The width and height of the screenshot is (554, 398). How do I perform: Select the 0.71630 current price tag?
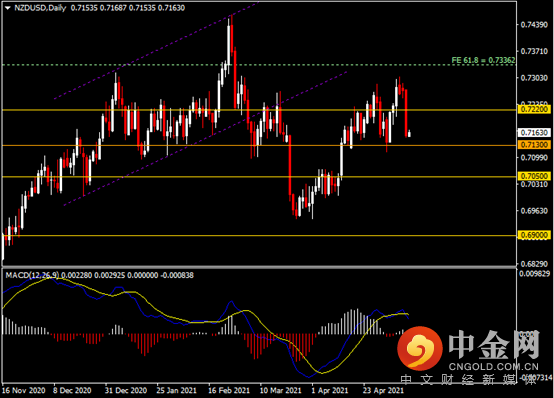534,133
